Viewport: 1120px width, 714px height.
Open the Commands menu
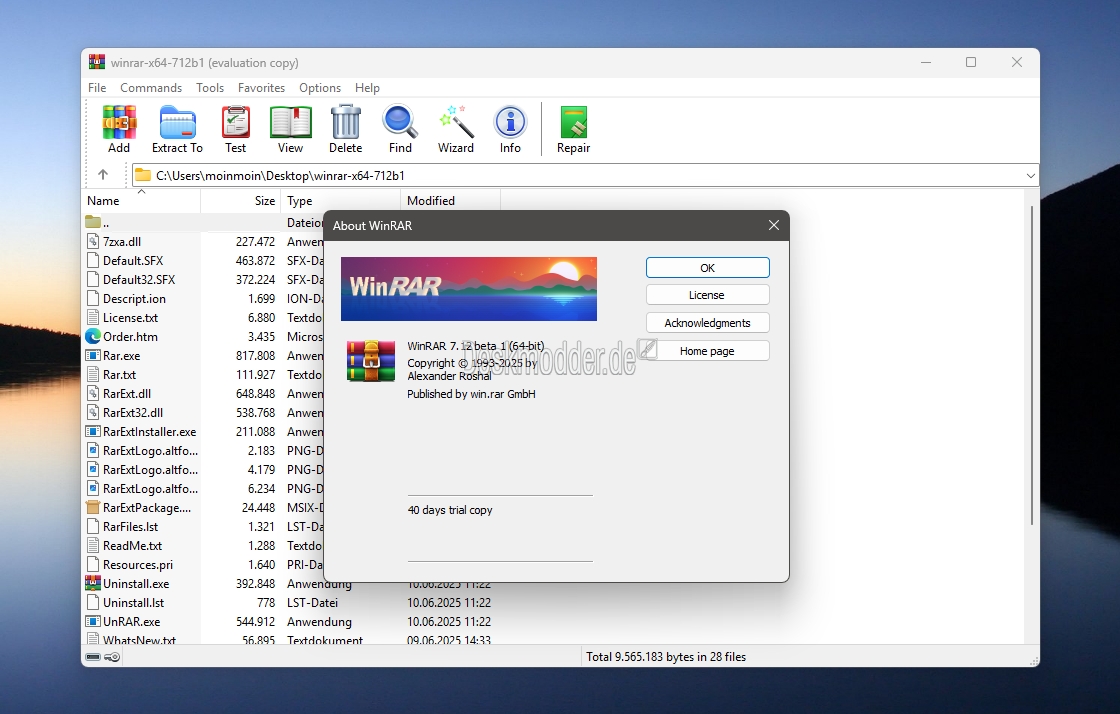point(151,88)
